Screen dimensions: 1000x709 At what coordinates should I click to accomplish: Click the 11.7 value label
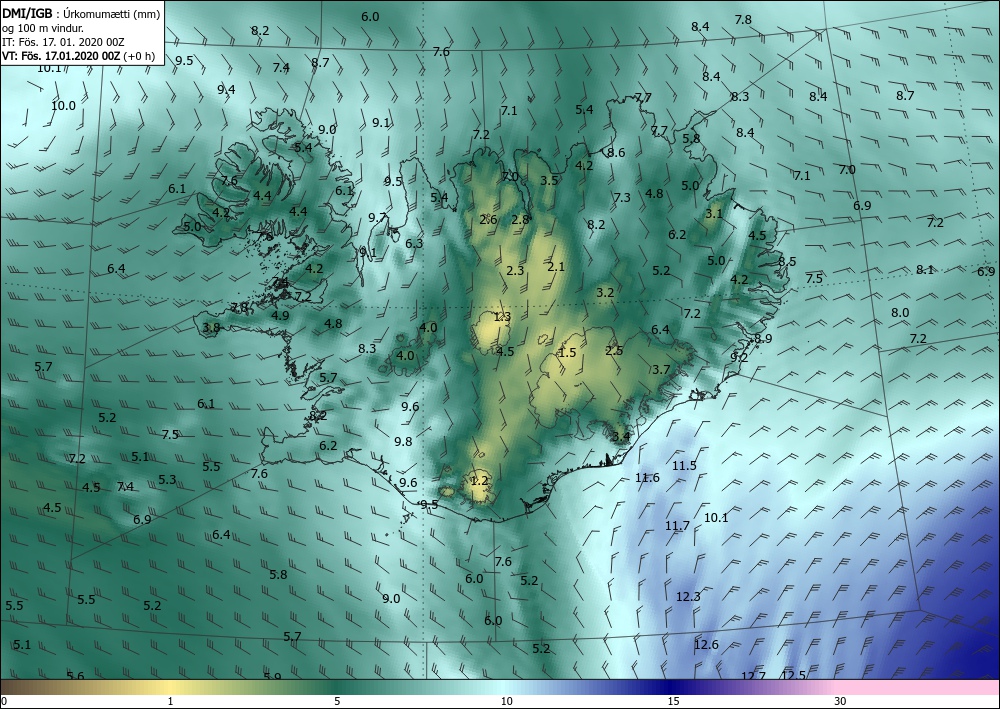[677, 526]
